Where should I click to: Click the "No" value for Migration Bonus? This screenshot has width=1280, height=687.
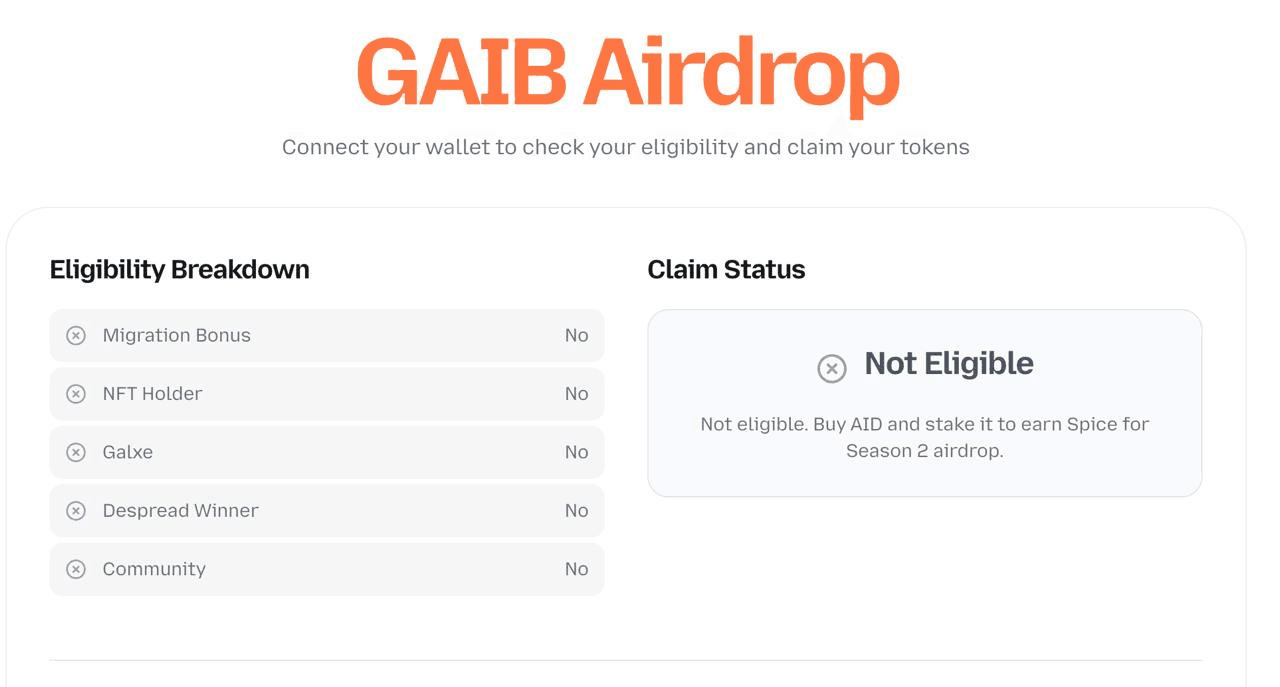[x=576, y=336]
